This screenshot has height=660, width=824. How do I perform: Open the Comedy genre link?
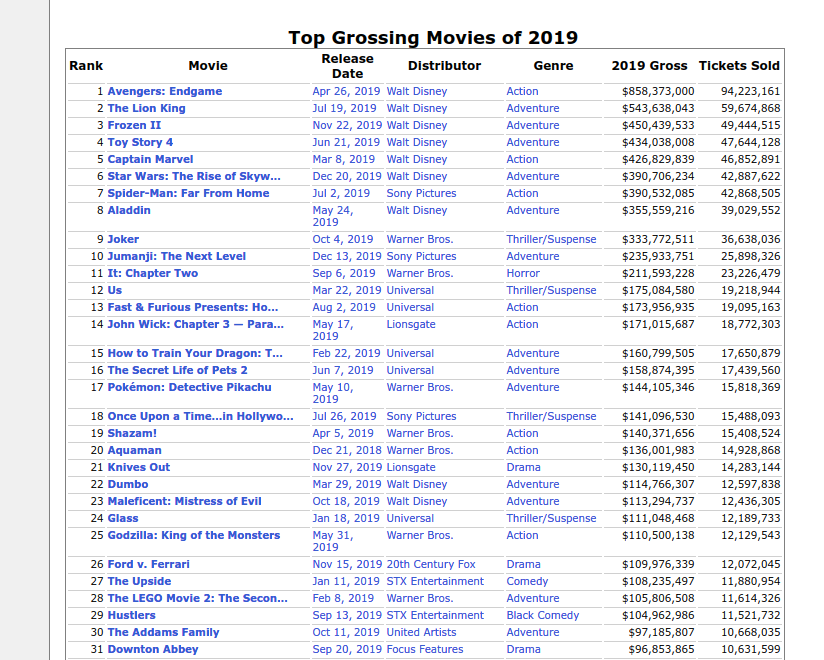point(527,581)
